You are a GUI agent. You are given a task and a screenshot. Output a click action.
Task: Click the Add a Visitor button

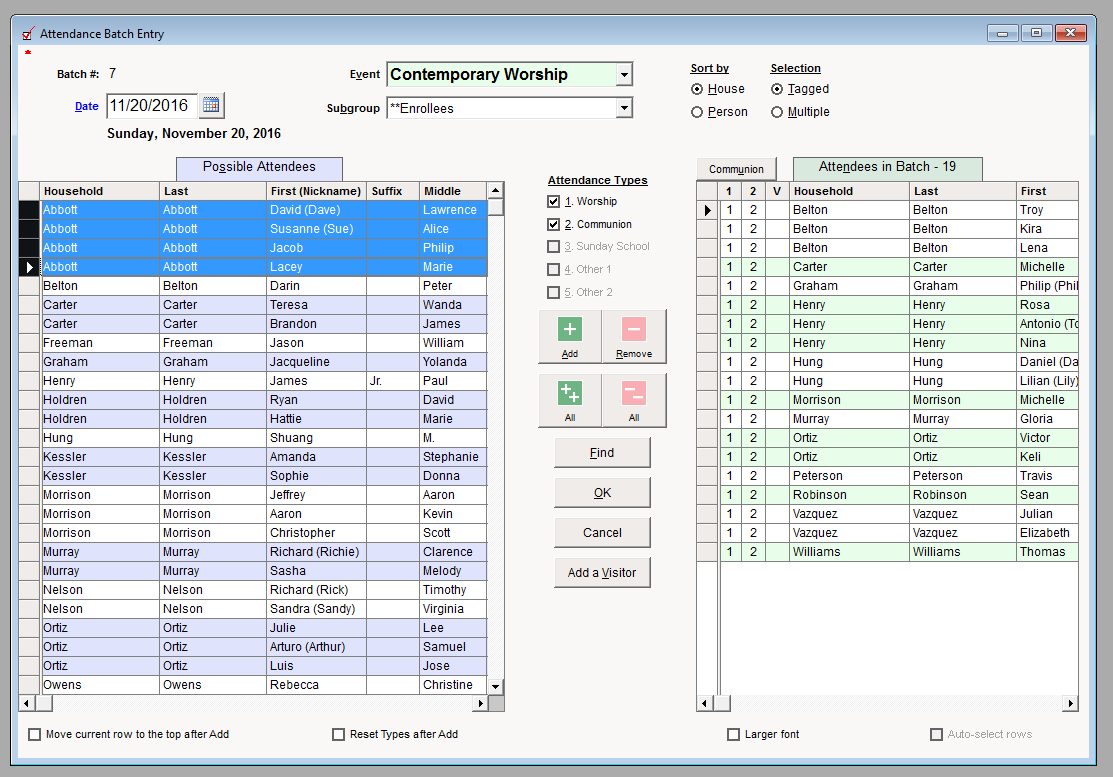click(602, 573)
